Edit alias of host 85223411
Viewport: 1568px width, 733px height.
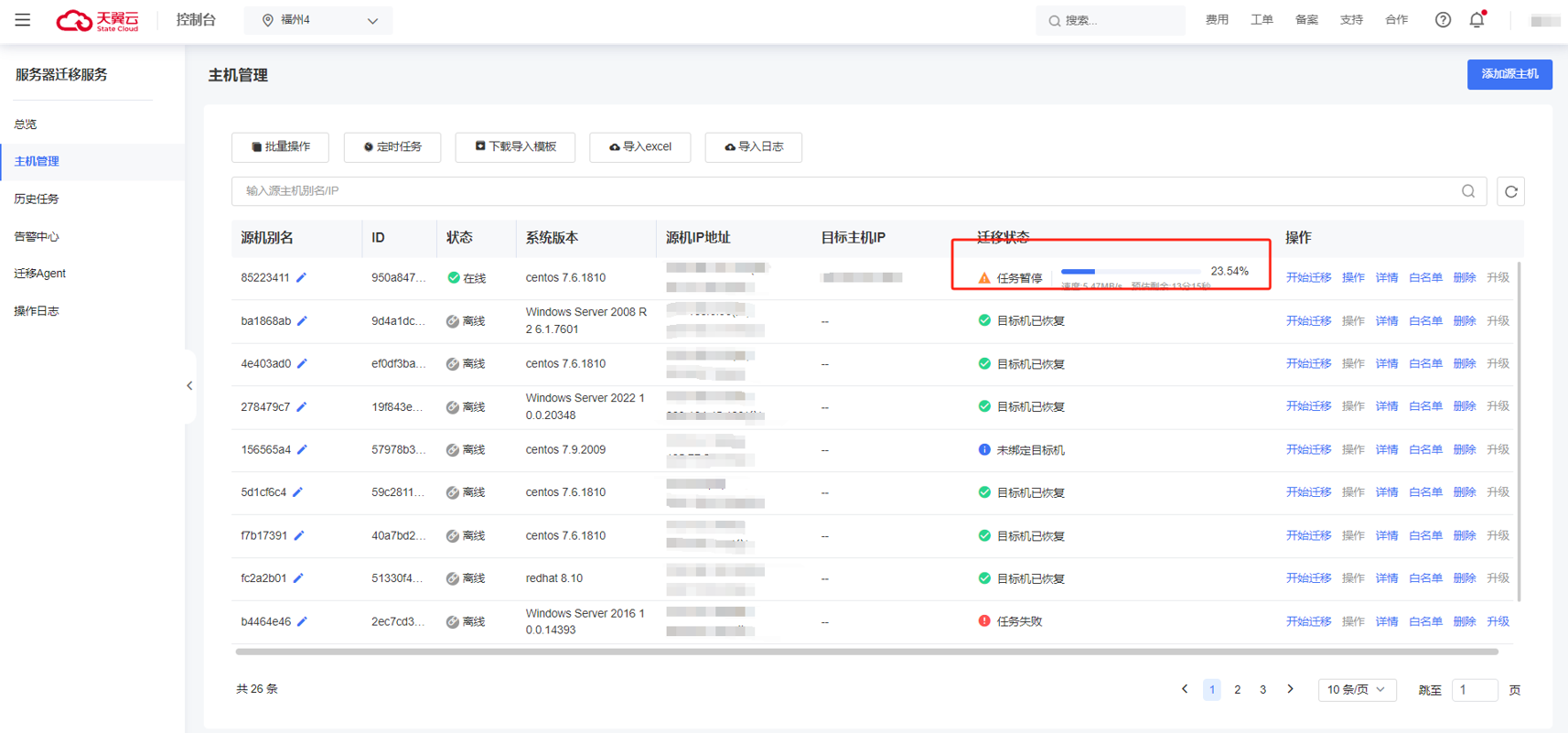tap(302, 277)
